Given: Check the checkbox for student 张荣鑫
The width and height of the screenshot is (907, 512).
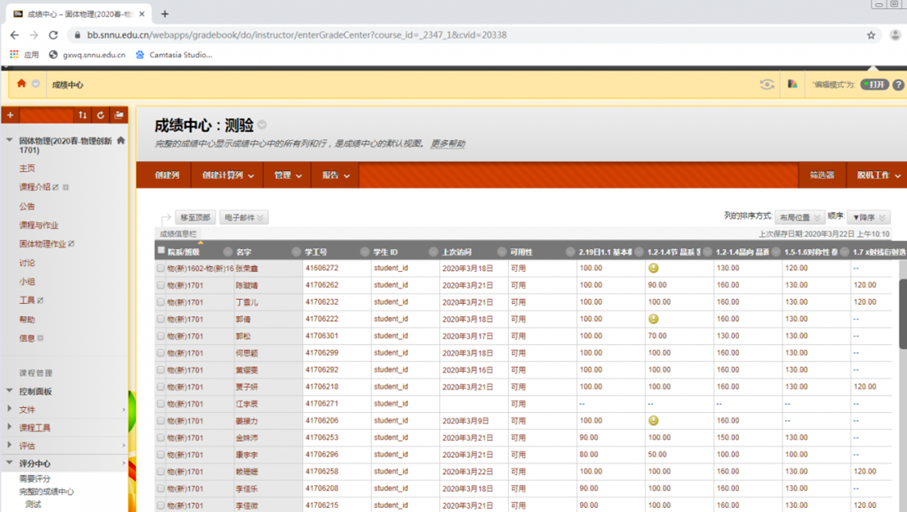Looking at the screenshot, I should [x=161, y=268].
